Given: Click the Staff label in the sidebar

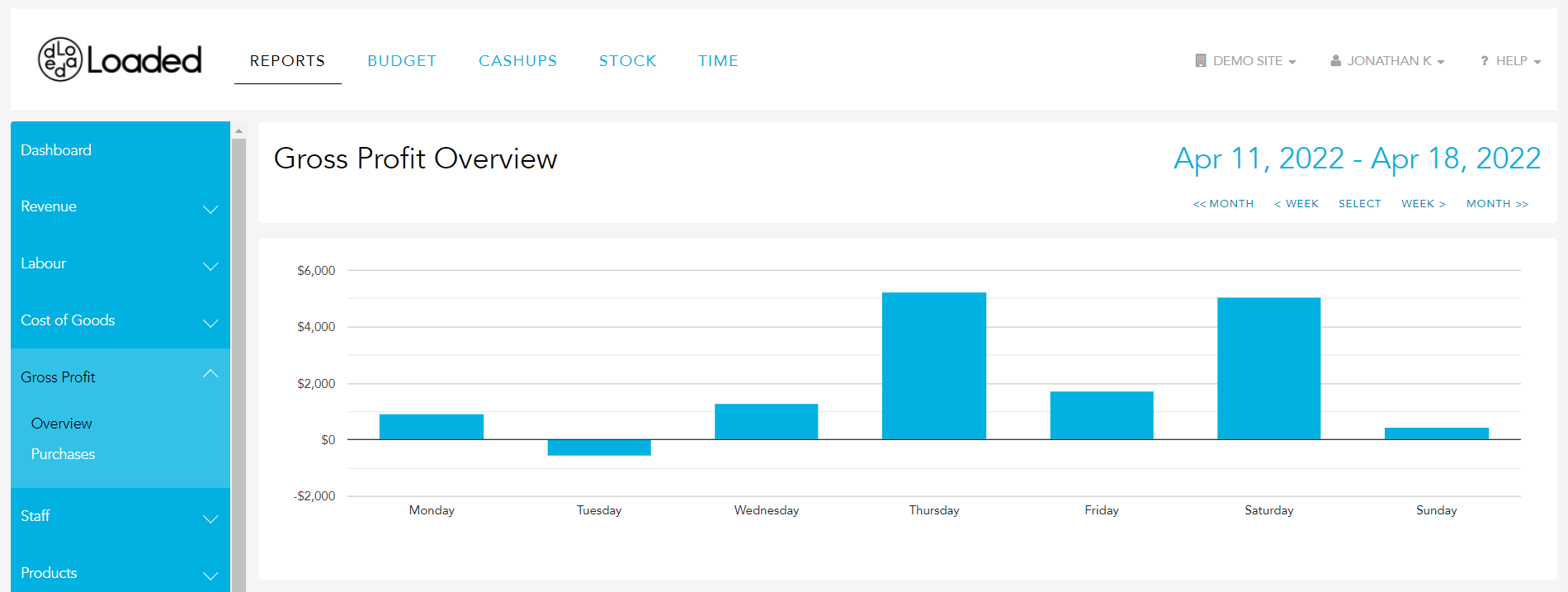Looking at the screenshot, I should click(35, 516).
